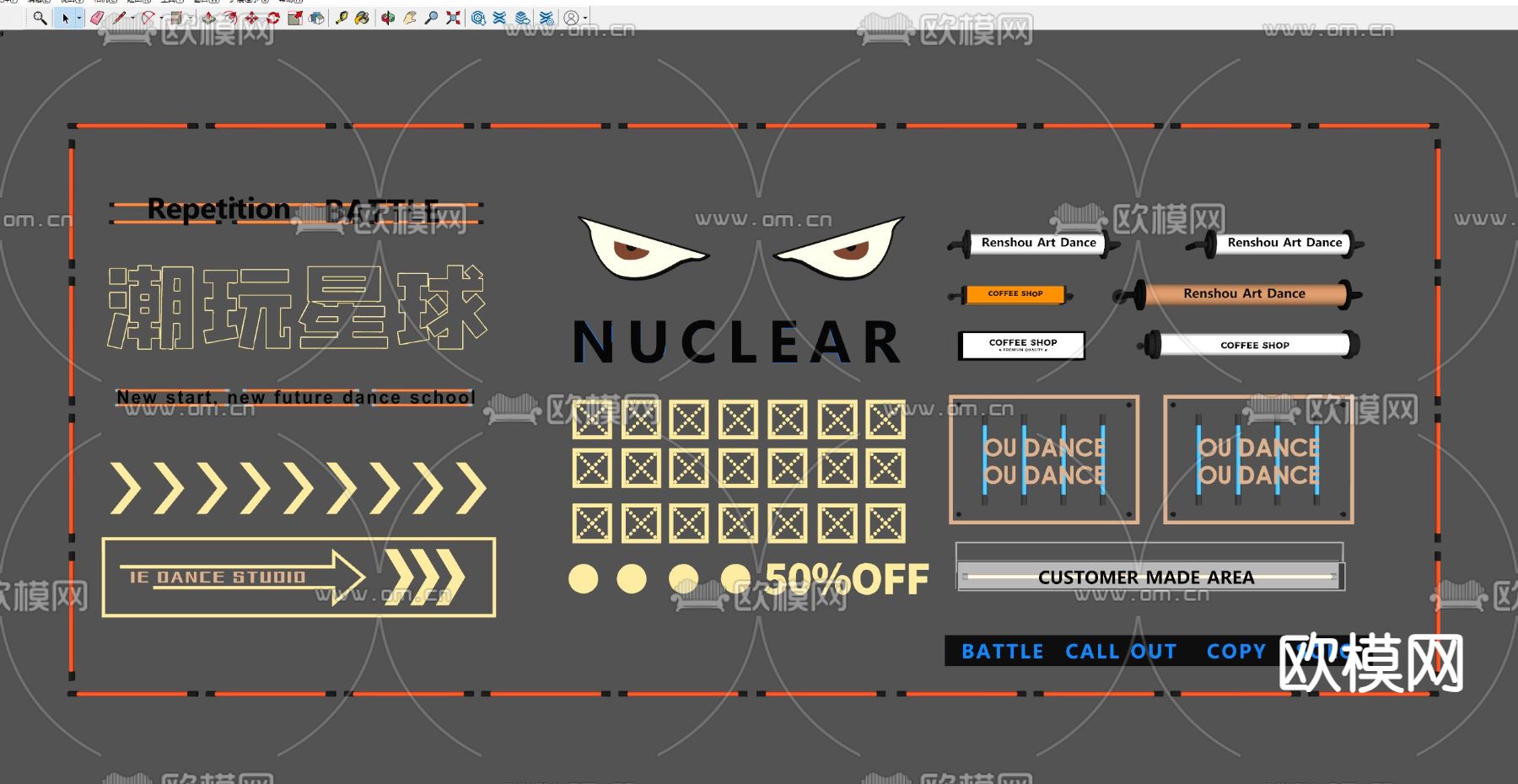Activate the Paint Bucket tool
The width and height of the screenshot is (1518, 784).
(362, 18)
